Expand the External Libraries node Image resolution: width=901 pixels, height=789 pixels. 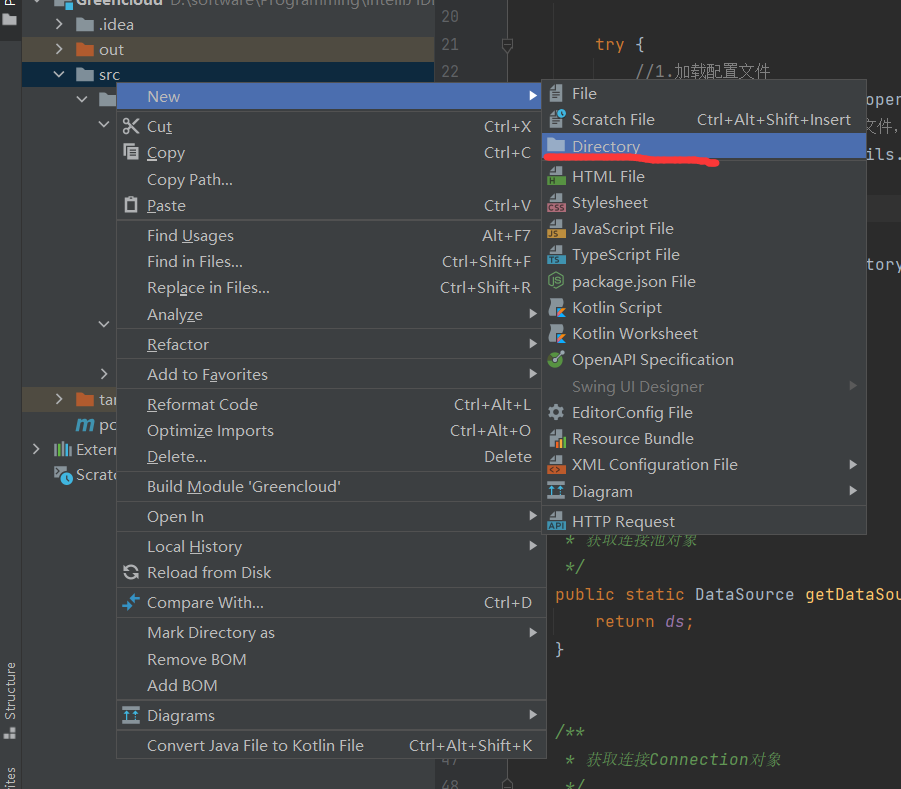36,449
